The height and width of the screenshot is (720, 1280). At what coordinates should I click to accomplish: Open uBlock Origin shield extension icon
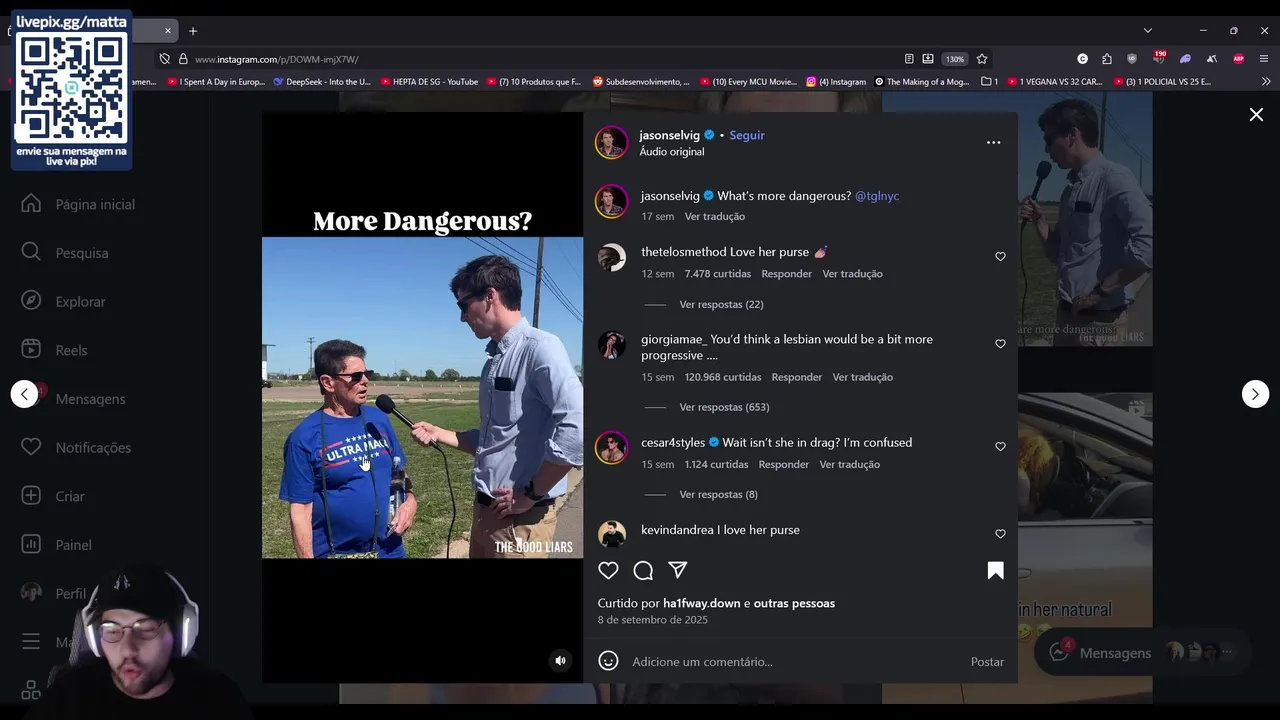pos(1132,59)
